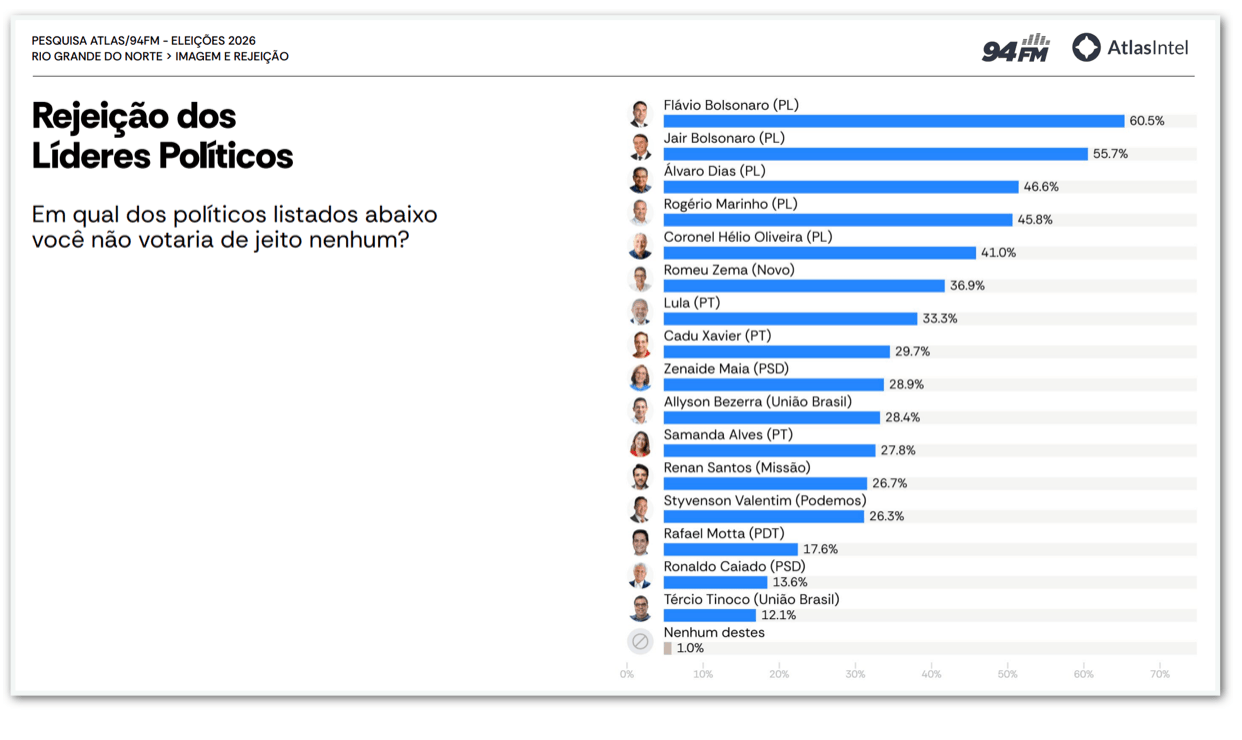Click the Cadu Xavier (PT) label
Image resolution: width=1242 pixels, height=740 pixels.
pyautogui.click(x=717, y=336)
